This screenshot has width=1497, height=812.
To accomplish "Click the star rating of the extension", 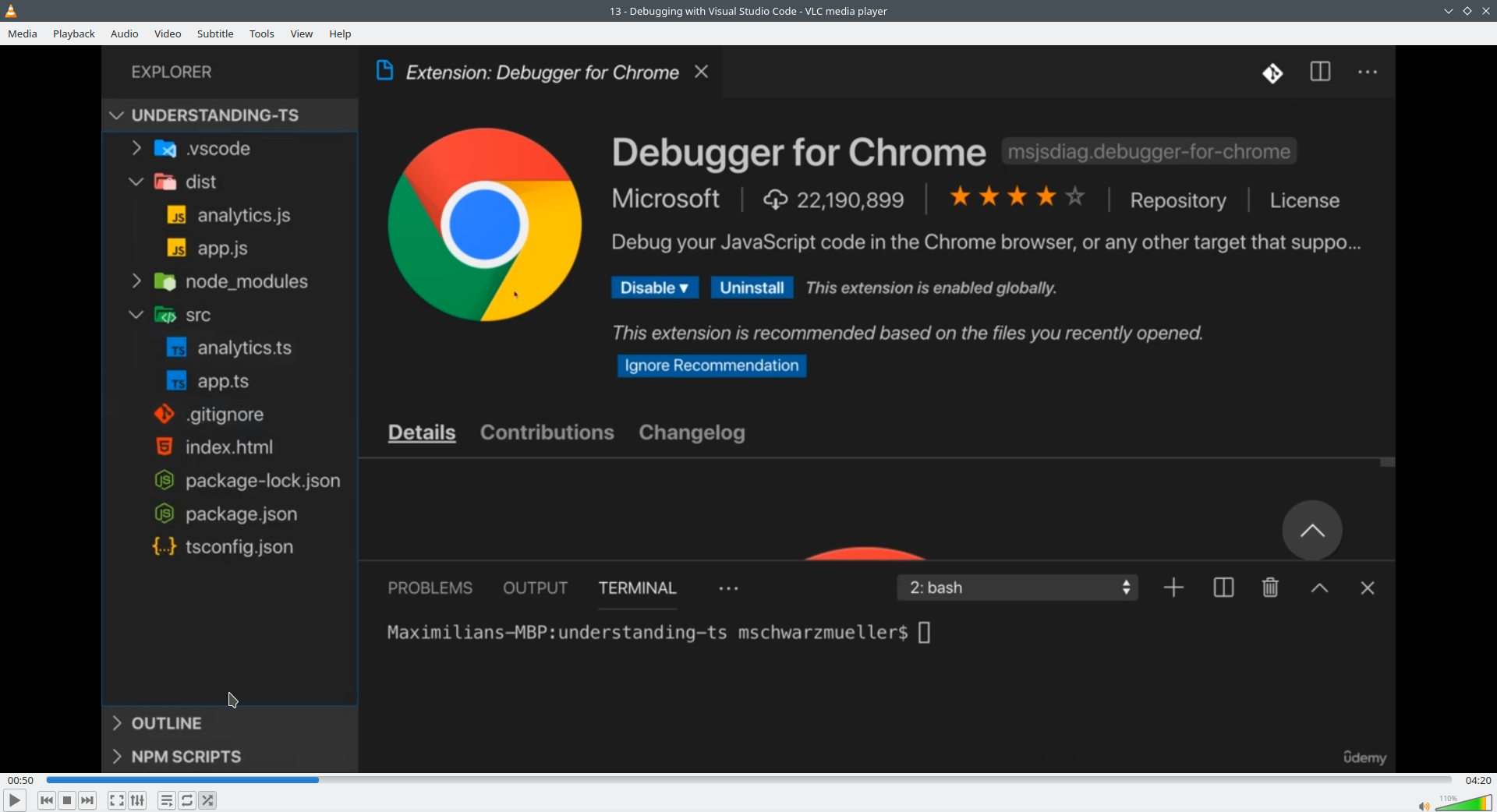I will click(1017, 197).
